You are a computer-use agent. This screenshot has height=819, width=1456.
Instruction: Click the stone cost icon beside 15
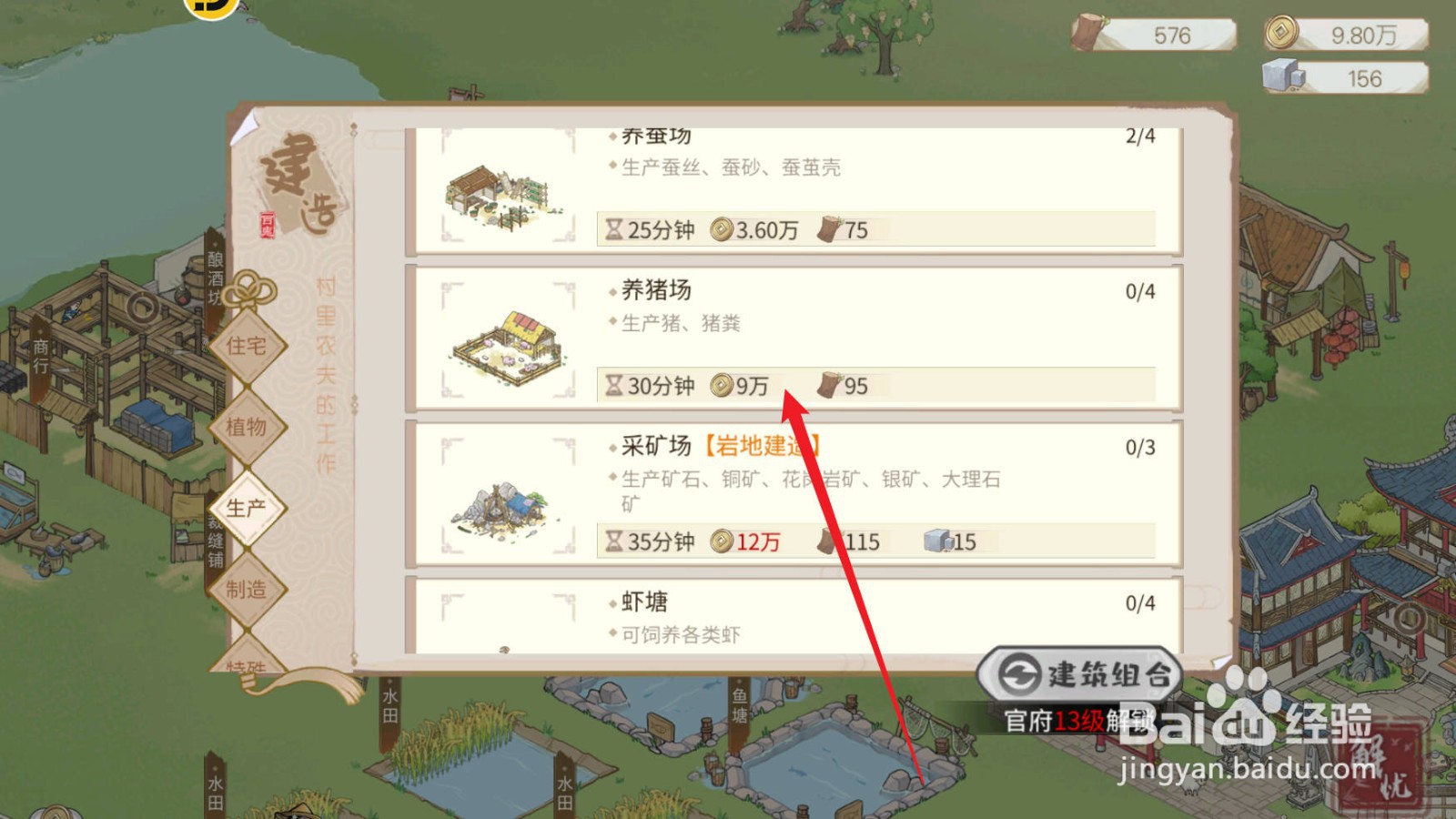point(936,541)
